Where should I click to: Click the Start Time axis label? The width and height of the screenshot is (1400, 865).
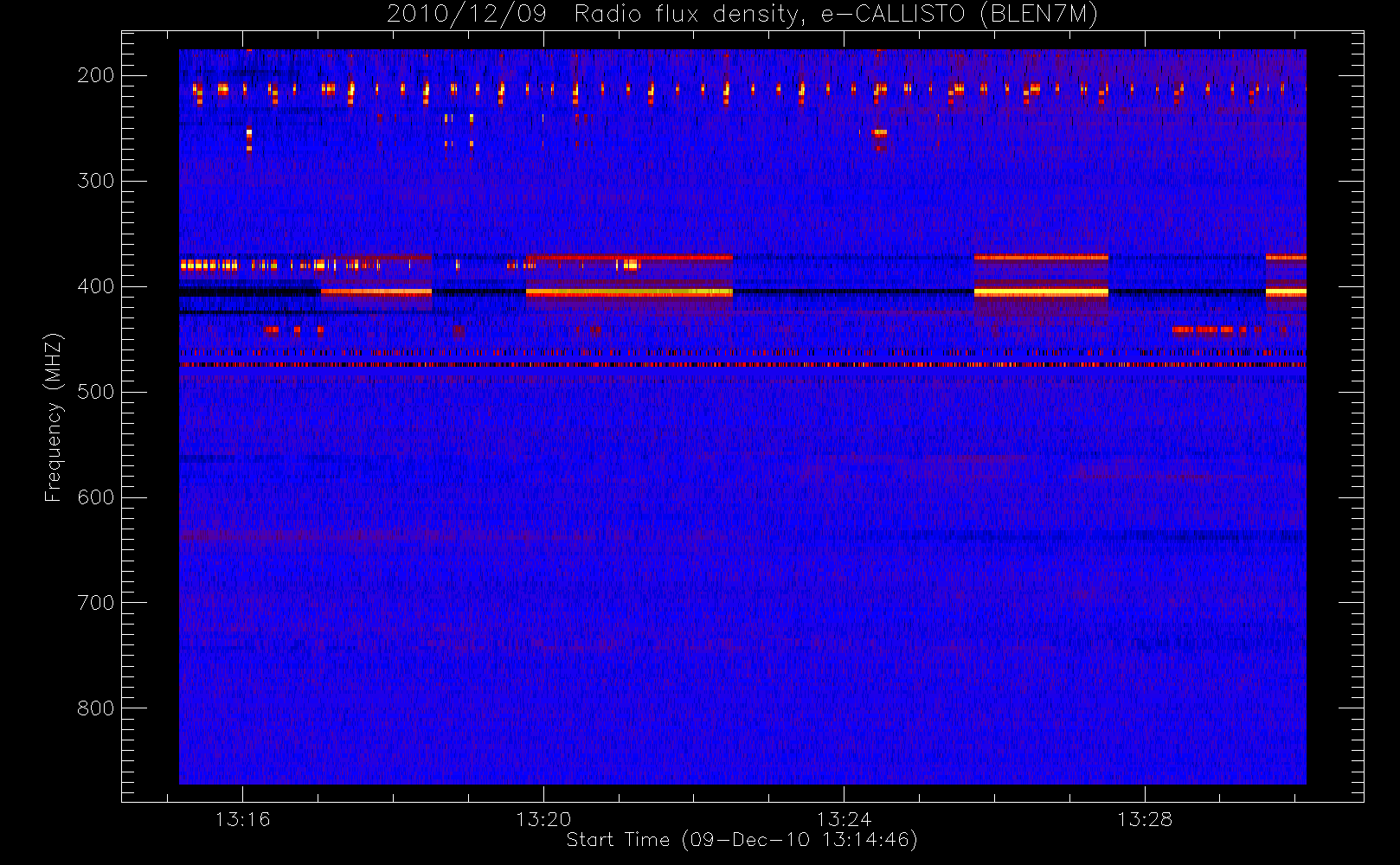click(x=742, y=840)
